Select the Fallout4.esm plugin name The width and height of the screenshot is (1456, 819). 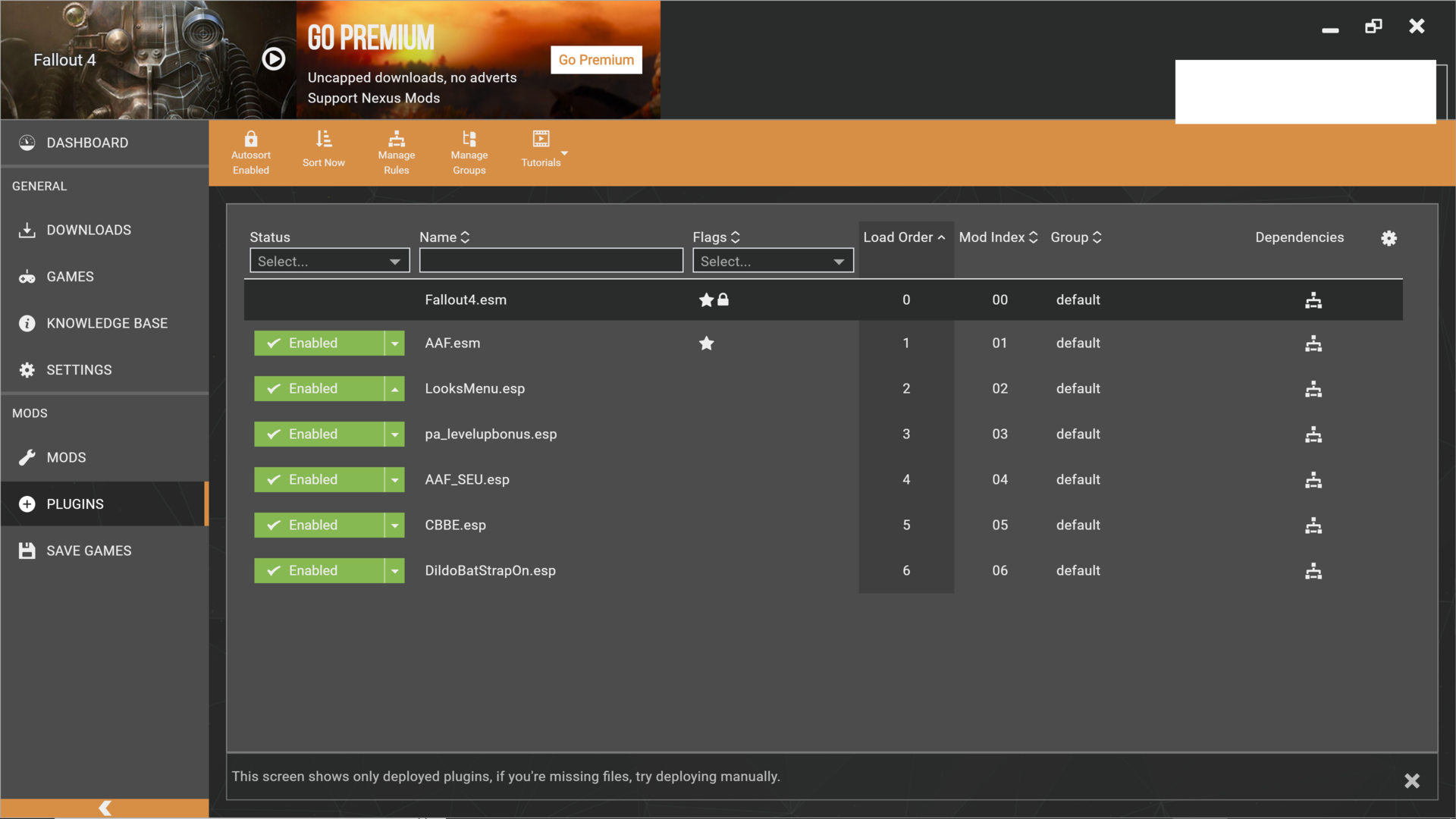(x=466, y=300)
